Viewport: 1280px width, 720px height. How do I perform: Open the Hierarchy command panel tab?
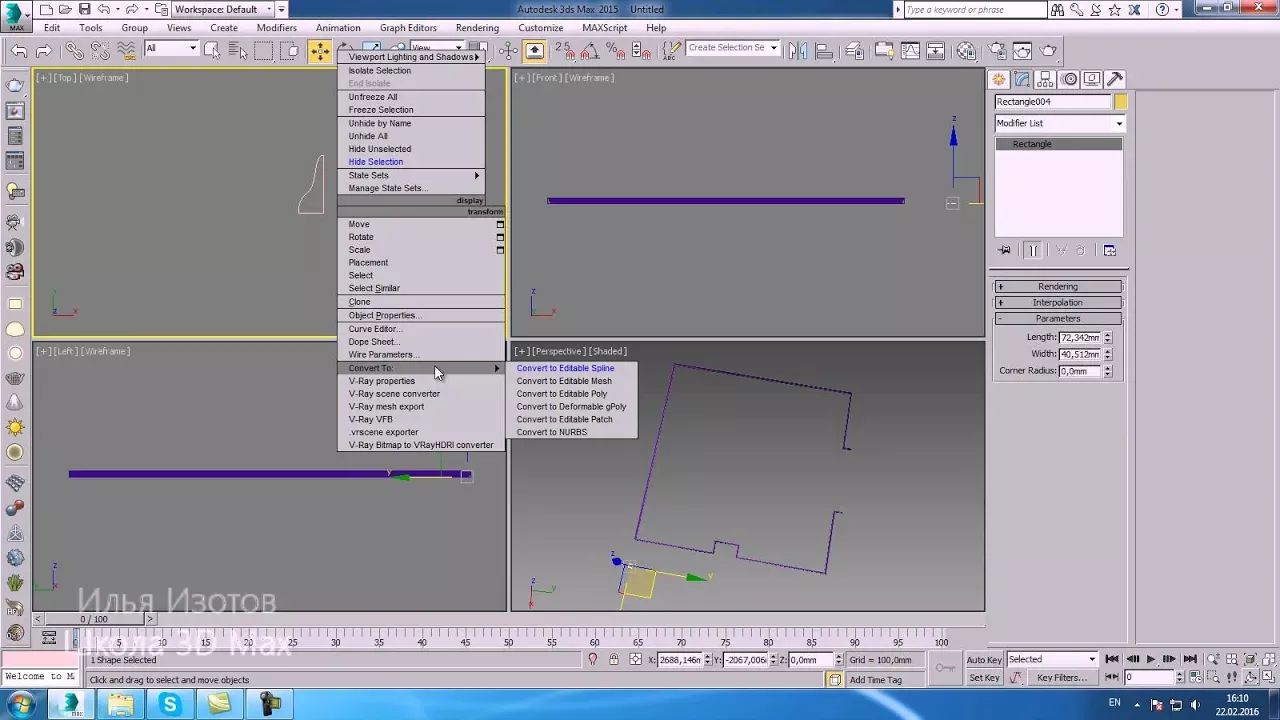[x=1046, y=80]
